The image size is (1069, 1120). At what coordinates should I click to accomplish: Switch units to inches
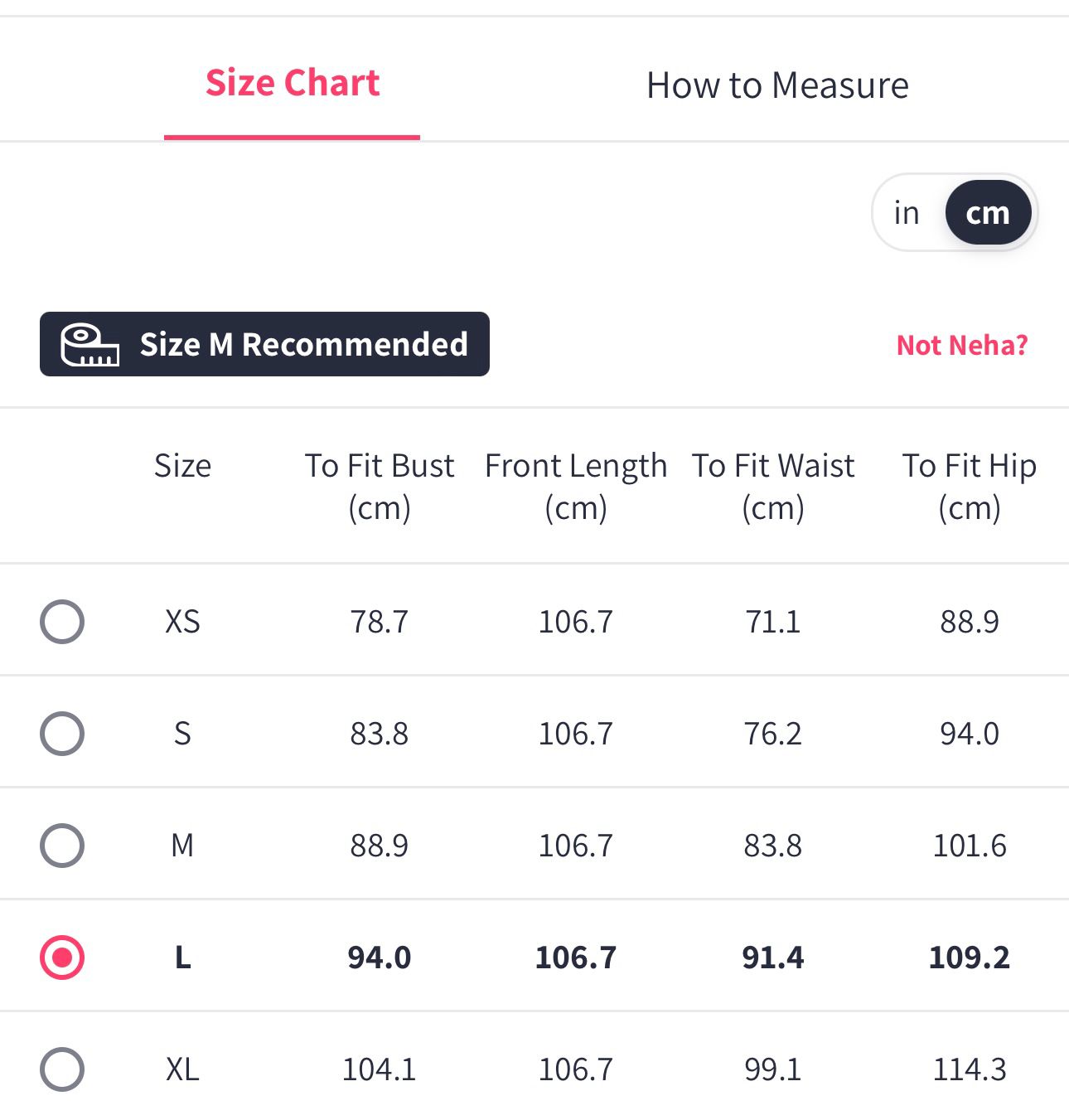tap(907, 213)
